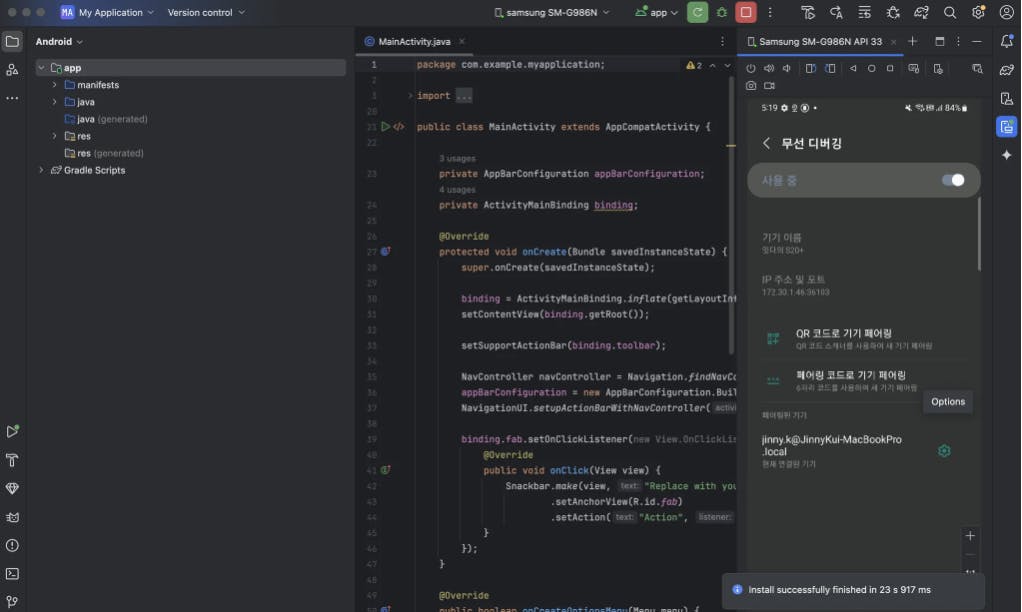The width and height of the screenshot is (1022, 612).
Task: Open Running Devices panel options kebab menu
Action: (958, 42)
